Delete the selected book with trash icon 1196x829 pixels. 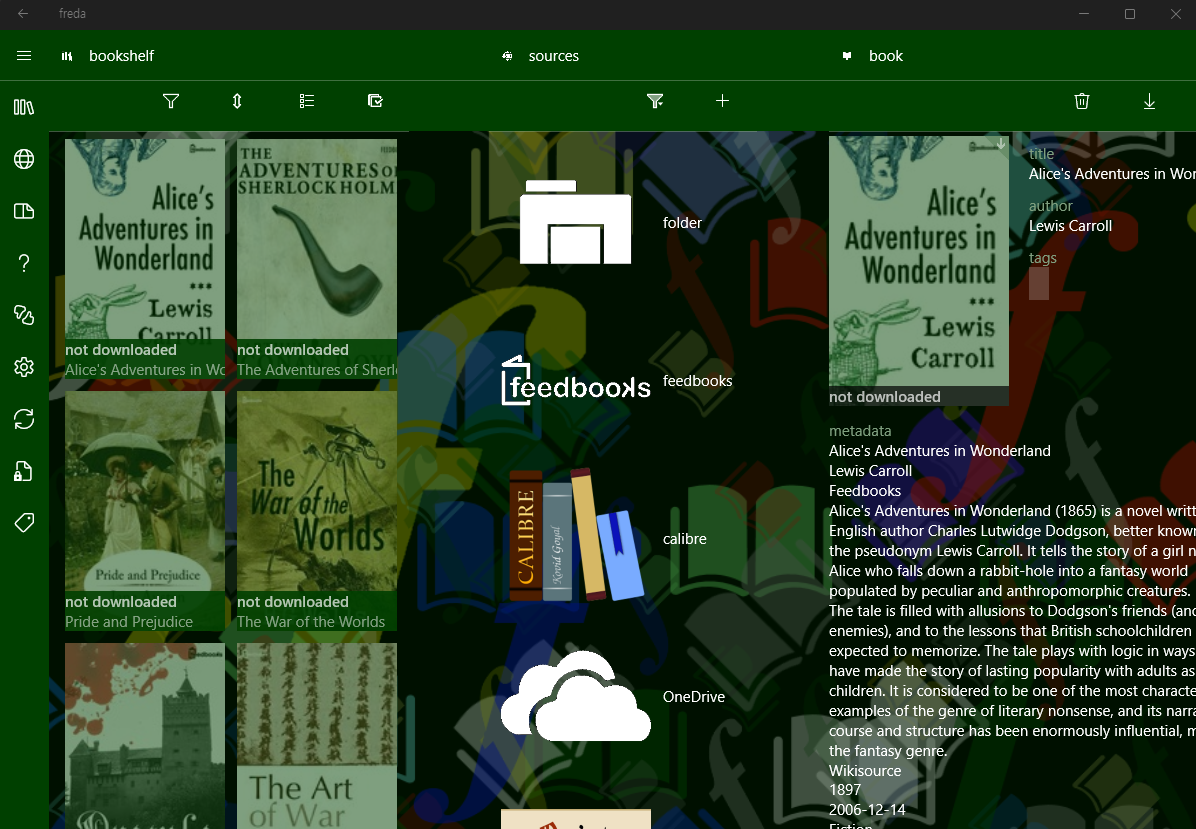point(1082,101)
